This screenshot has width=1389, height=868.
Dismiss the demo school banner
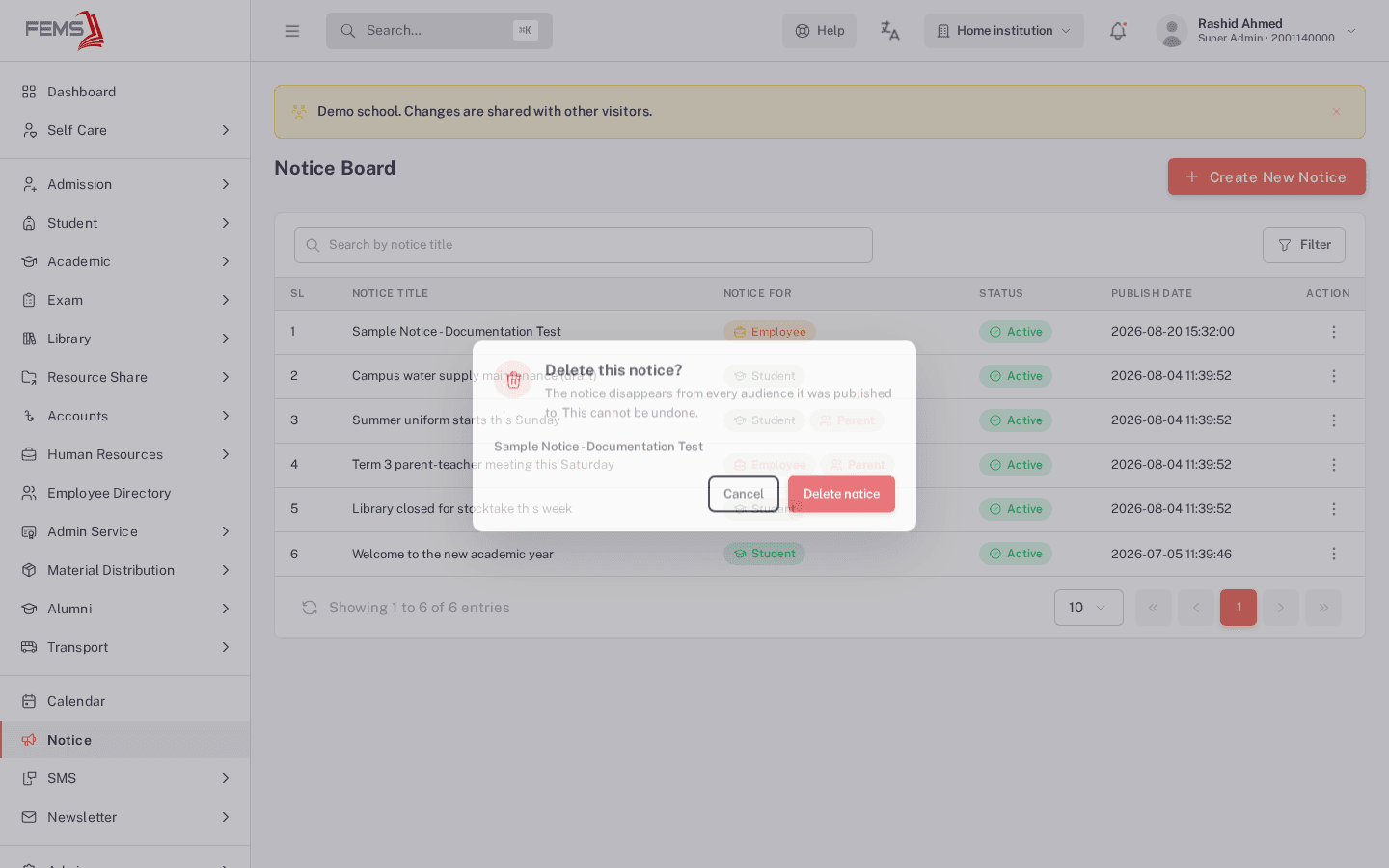pyautogui.click(x=1336, y=112)
